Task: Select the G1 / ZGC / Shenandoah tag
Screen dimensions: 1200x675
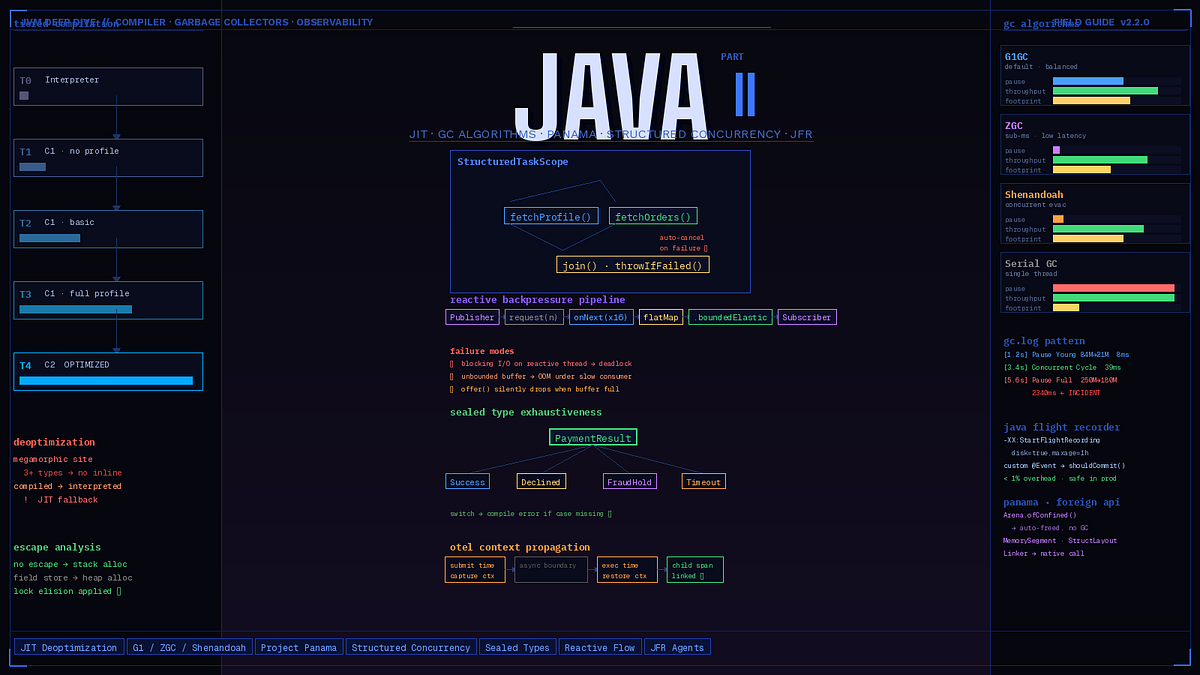Action: [x=189, y=647]
